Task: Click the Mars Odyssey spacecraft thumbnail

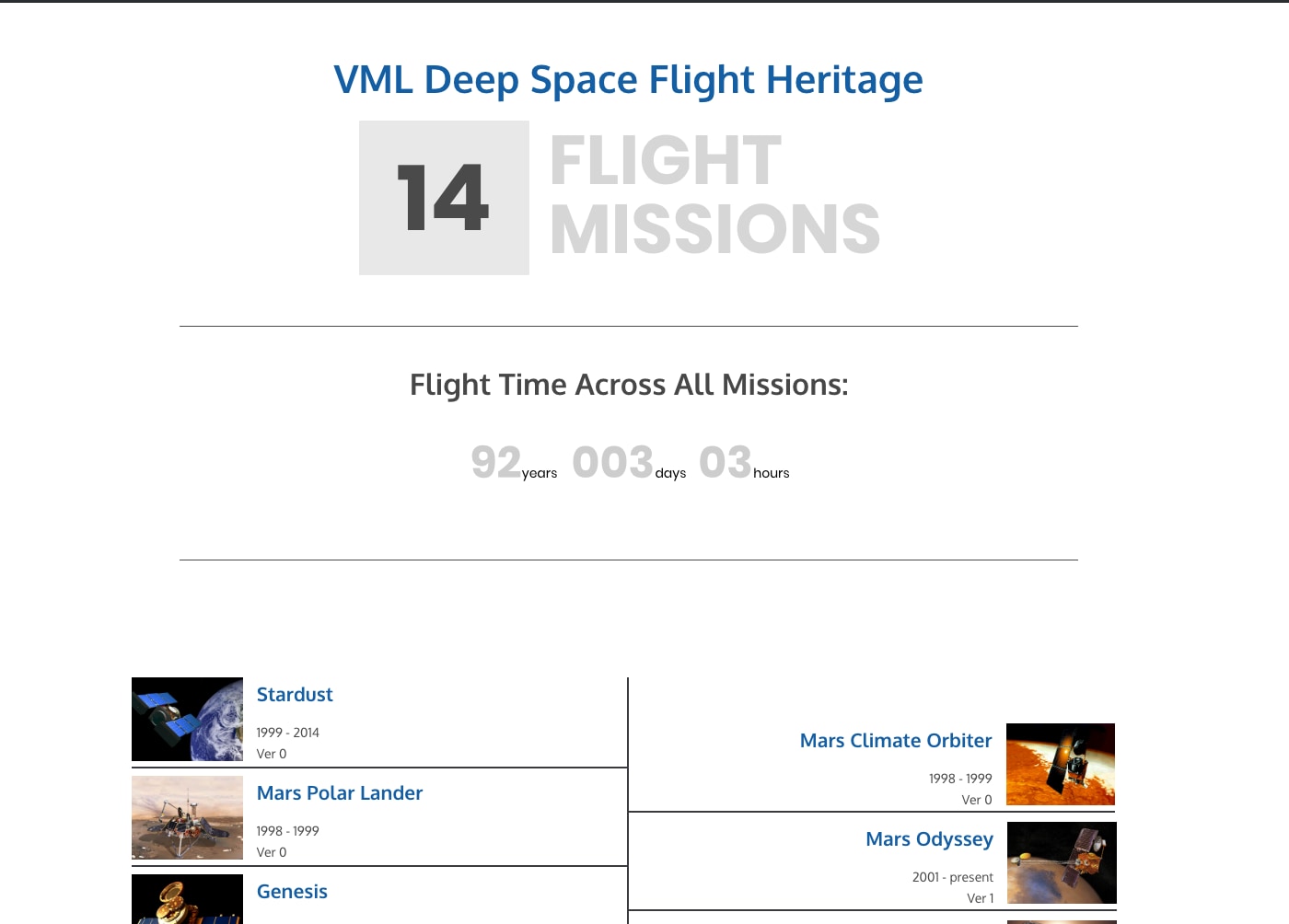Action: click(1062, 862)
